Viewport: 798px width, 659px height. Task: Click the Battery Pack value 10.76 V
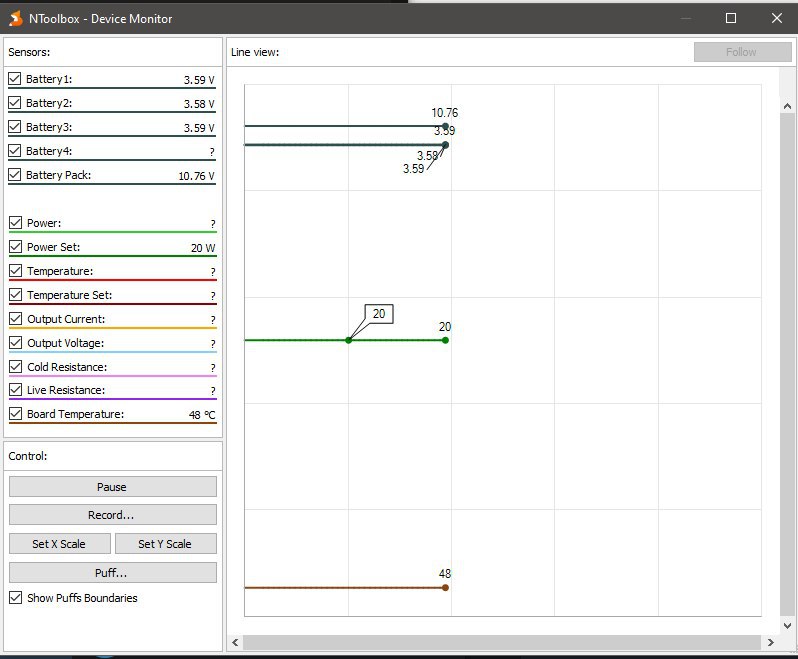coord(196,176)
